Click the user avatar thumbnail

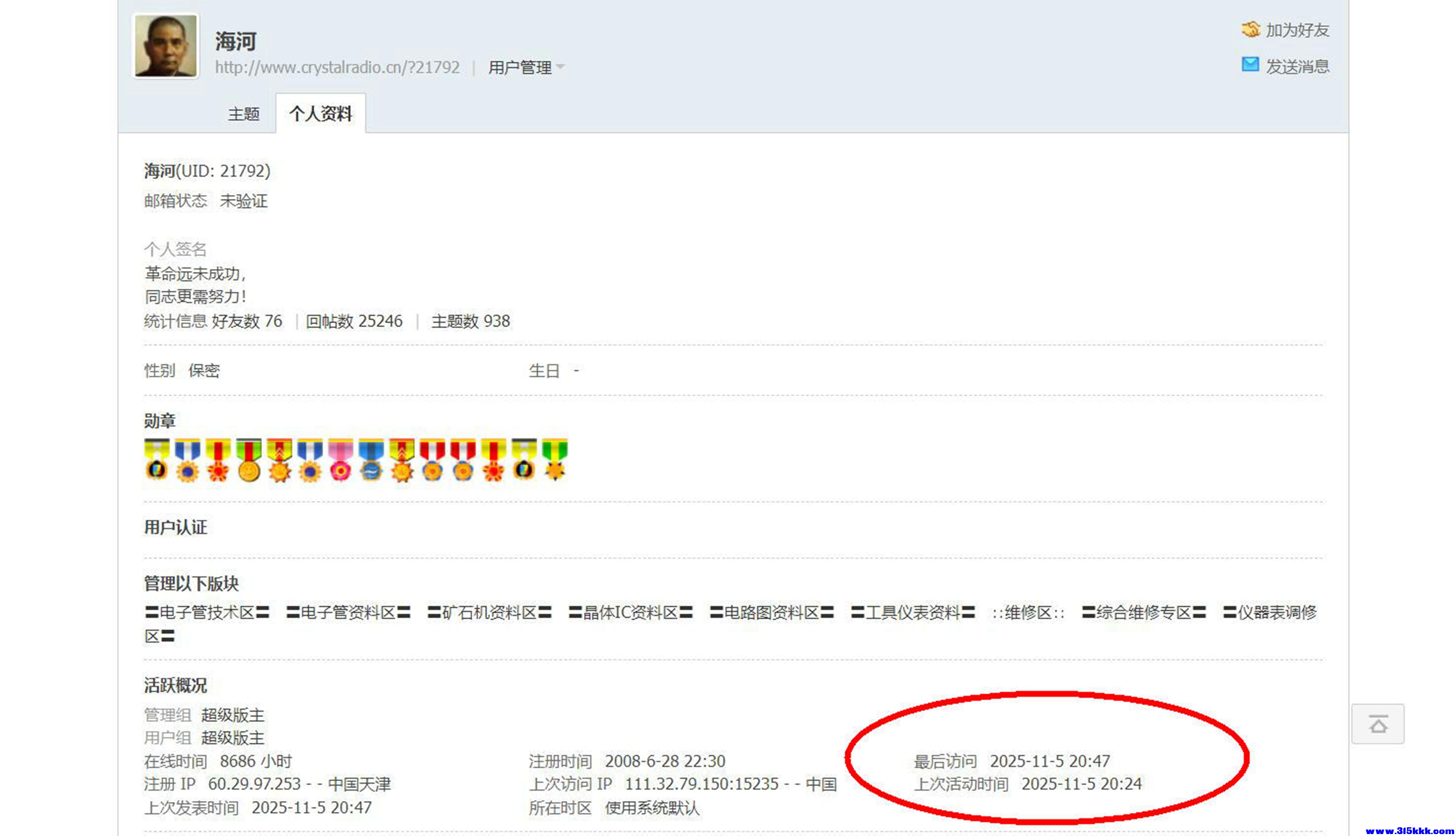pos(166,46)
